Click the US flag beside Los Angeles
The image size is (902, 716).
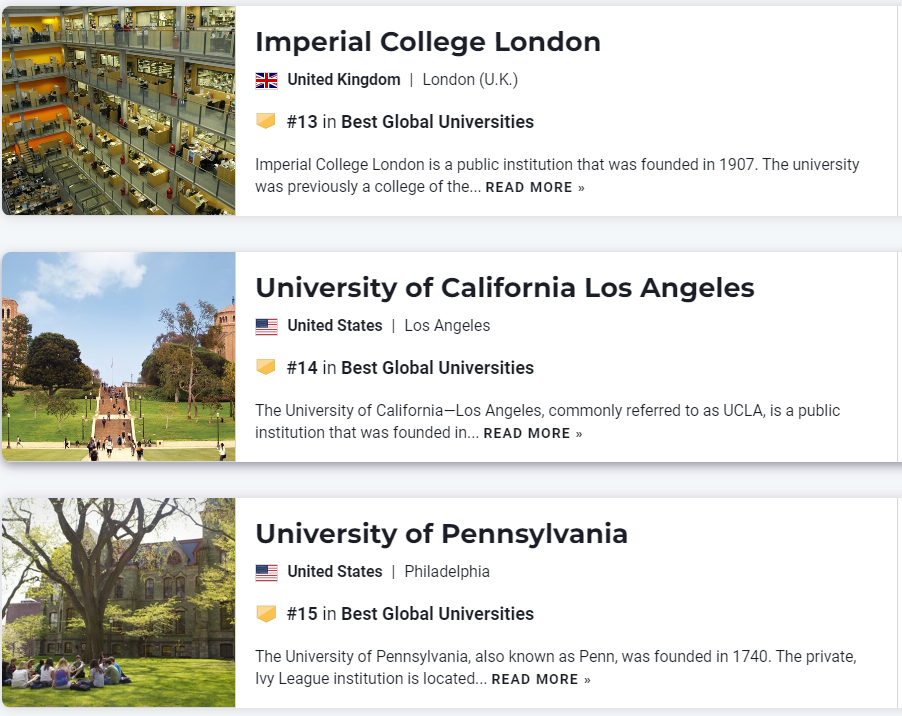click(x=266, y=326)
